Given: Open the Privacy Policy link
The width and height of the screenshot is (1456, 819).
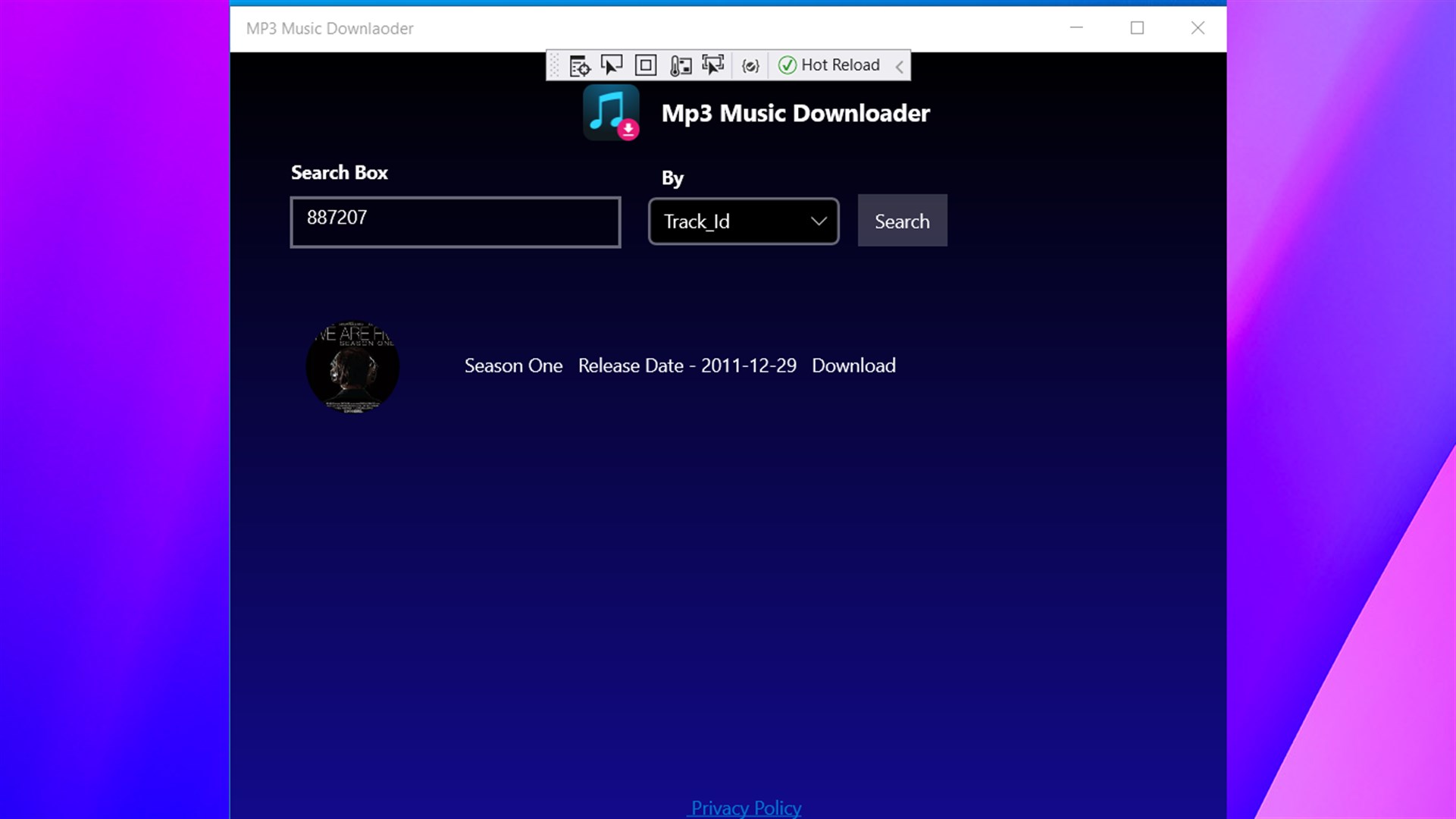Looking at the screenshot, I should coord(745,808).
